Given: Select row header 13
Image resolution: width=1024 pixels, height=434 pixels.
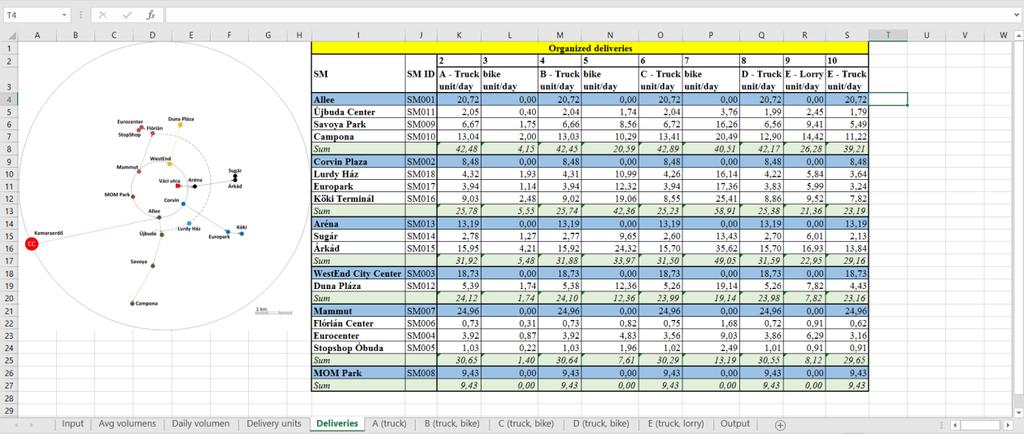Looking at the screenshot, I should [9, 211].
